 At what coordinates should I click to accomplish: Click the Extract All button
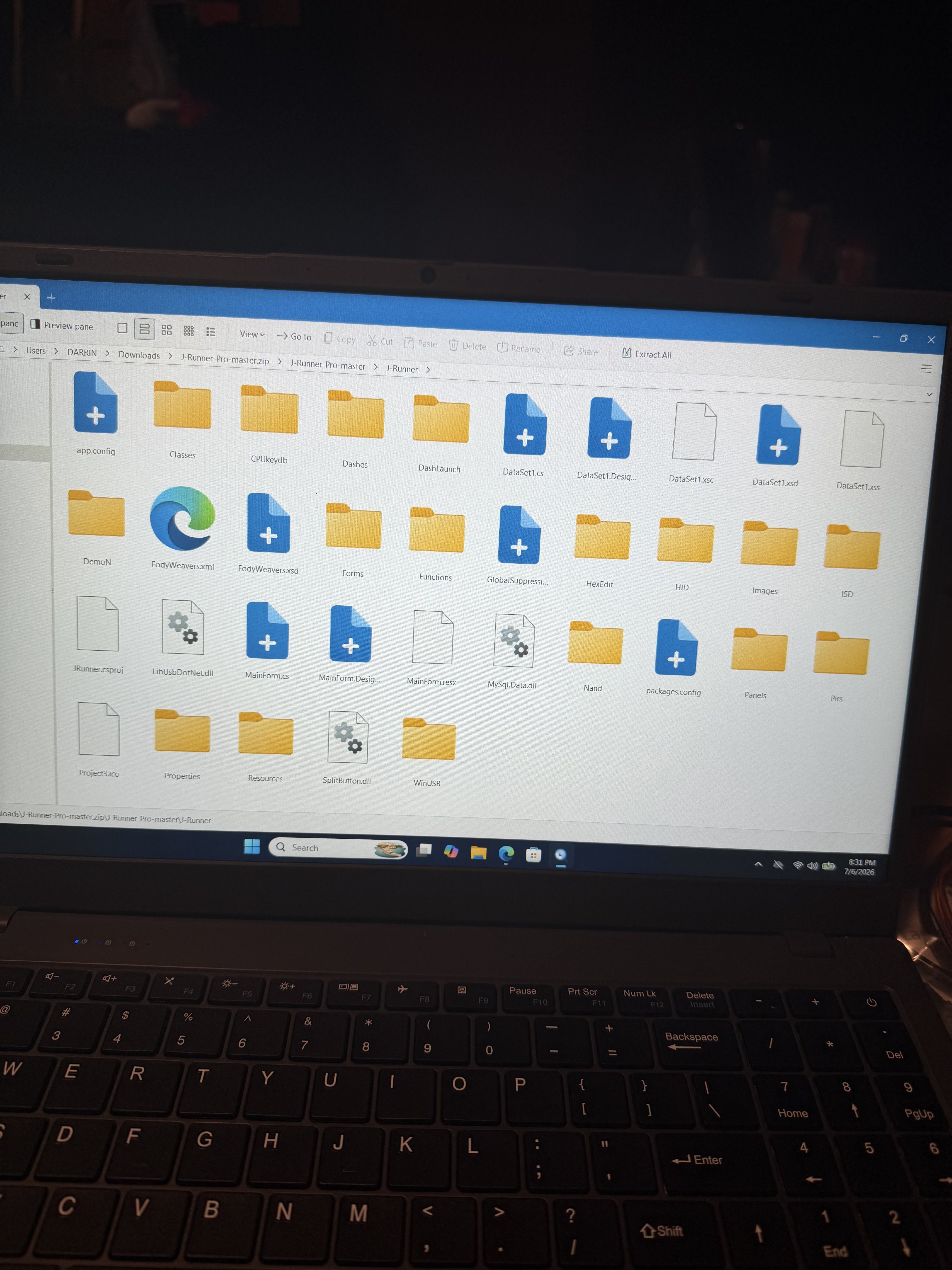(x=647, y=354)
